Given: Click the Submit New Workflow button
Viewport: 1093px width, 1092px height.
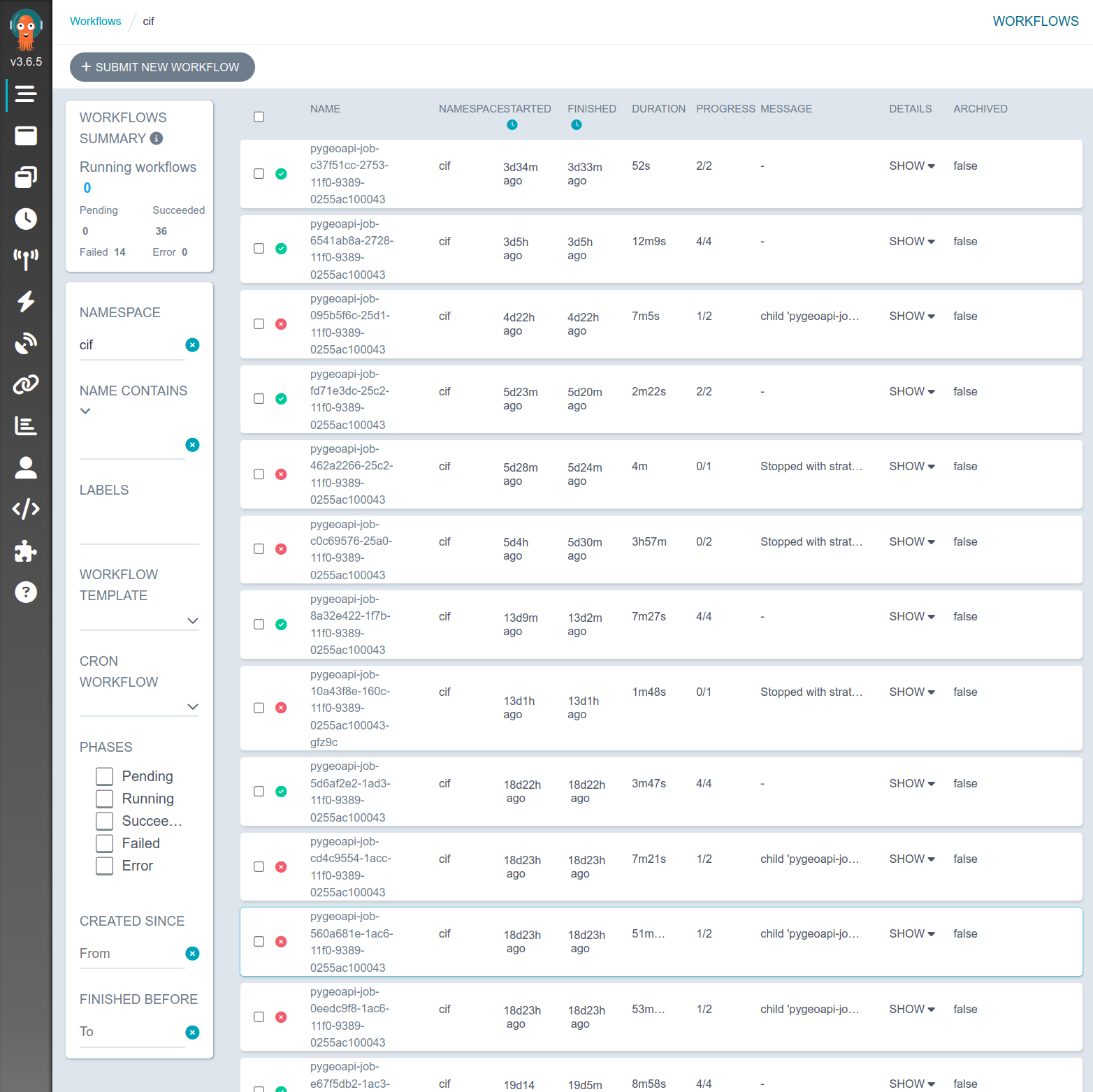Looking at the screenshot, I should (161, 67).
